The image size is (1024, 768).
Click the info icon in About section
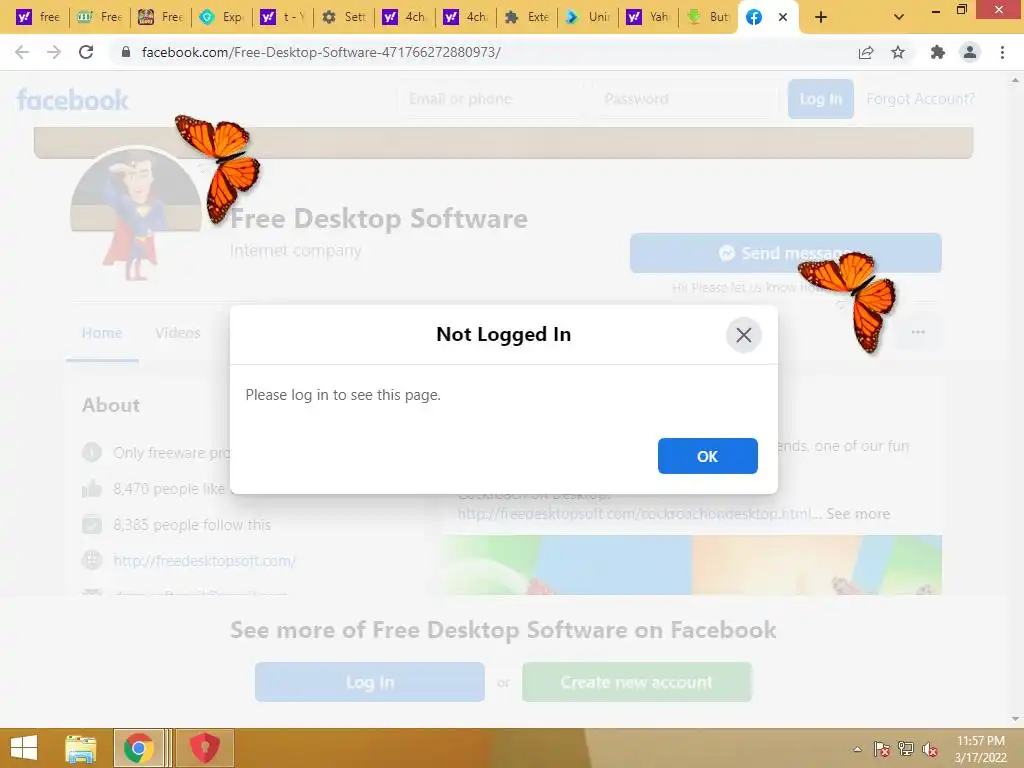tap(92, 452)
